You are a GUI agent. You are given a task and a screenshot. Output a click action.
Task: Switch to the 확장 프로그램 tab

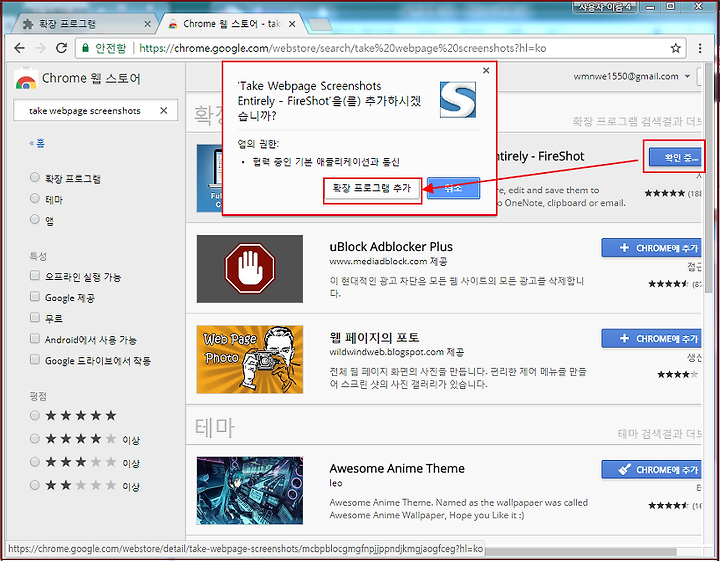pos(83,24)
